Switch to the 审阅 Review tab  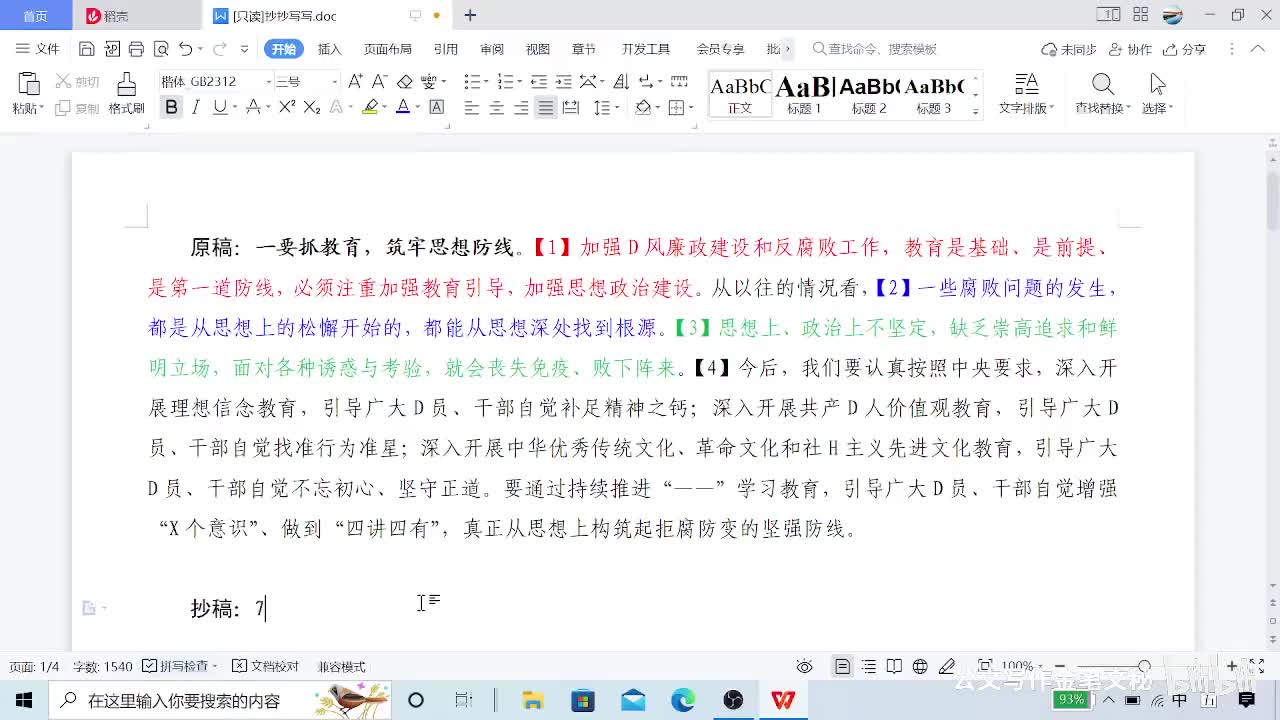(492, 49)
